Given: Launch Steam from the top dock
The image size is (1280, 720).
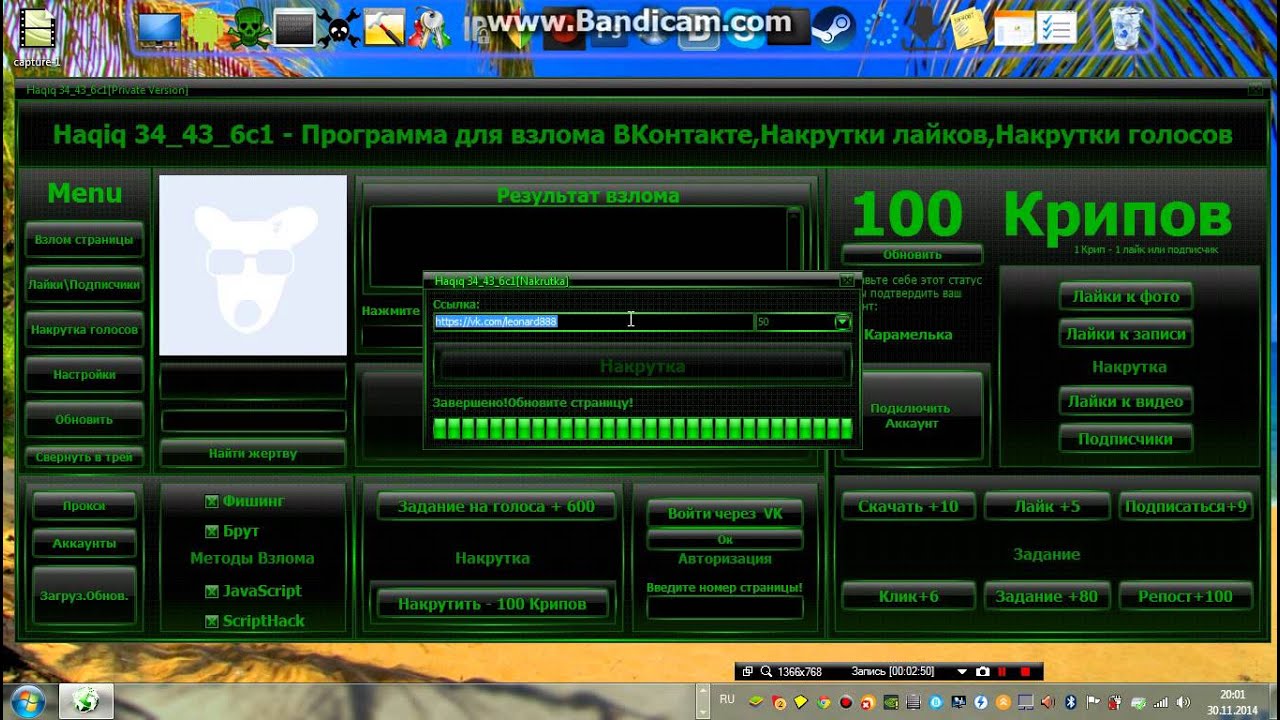Looking at the screenshot, I should [833, 28].
